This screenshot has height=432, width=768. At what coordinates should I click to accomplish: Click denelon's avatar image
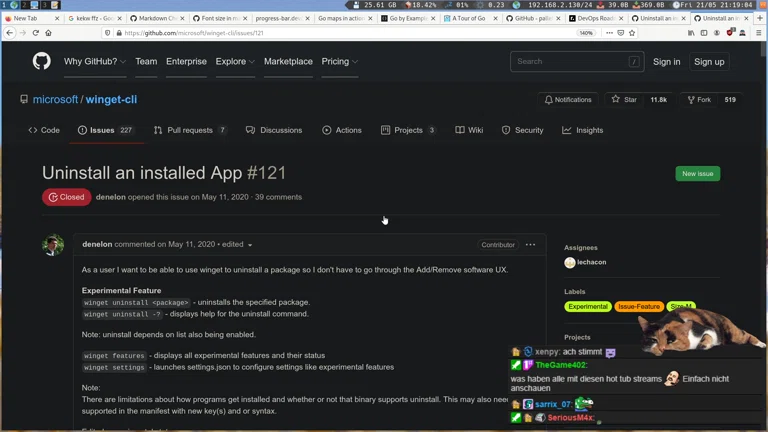click(53, 245)
